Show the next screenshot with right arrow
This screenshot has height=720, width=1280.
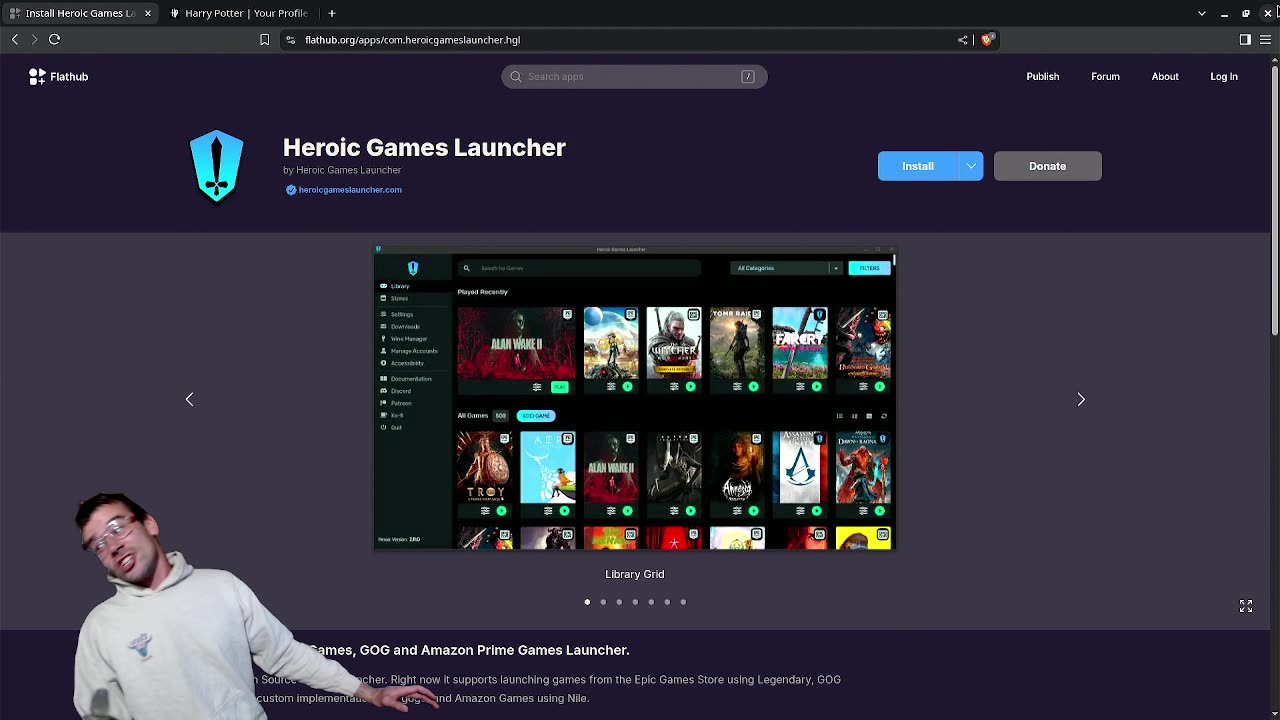[1081, 399]
